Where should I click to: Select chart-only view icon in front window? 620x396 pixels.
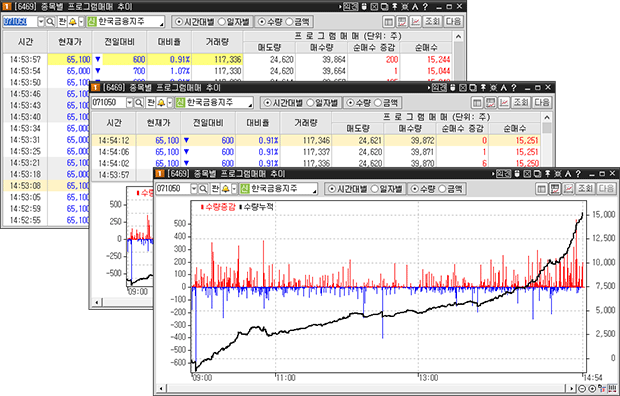[x=569, y=189]
